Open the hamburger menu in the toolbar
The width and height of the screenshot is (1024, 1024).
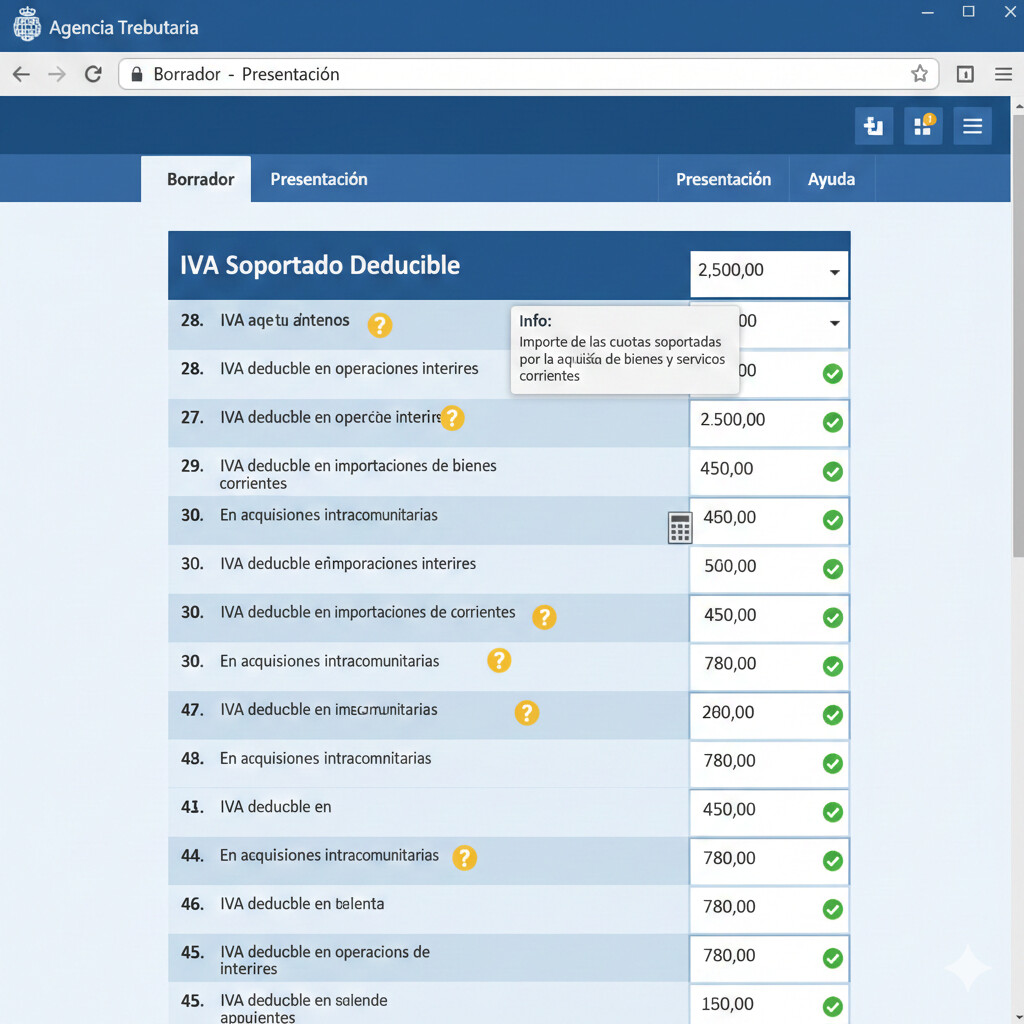(971, 126)
